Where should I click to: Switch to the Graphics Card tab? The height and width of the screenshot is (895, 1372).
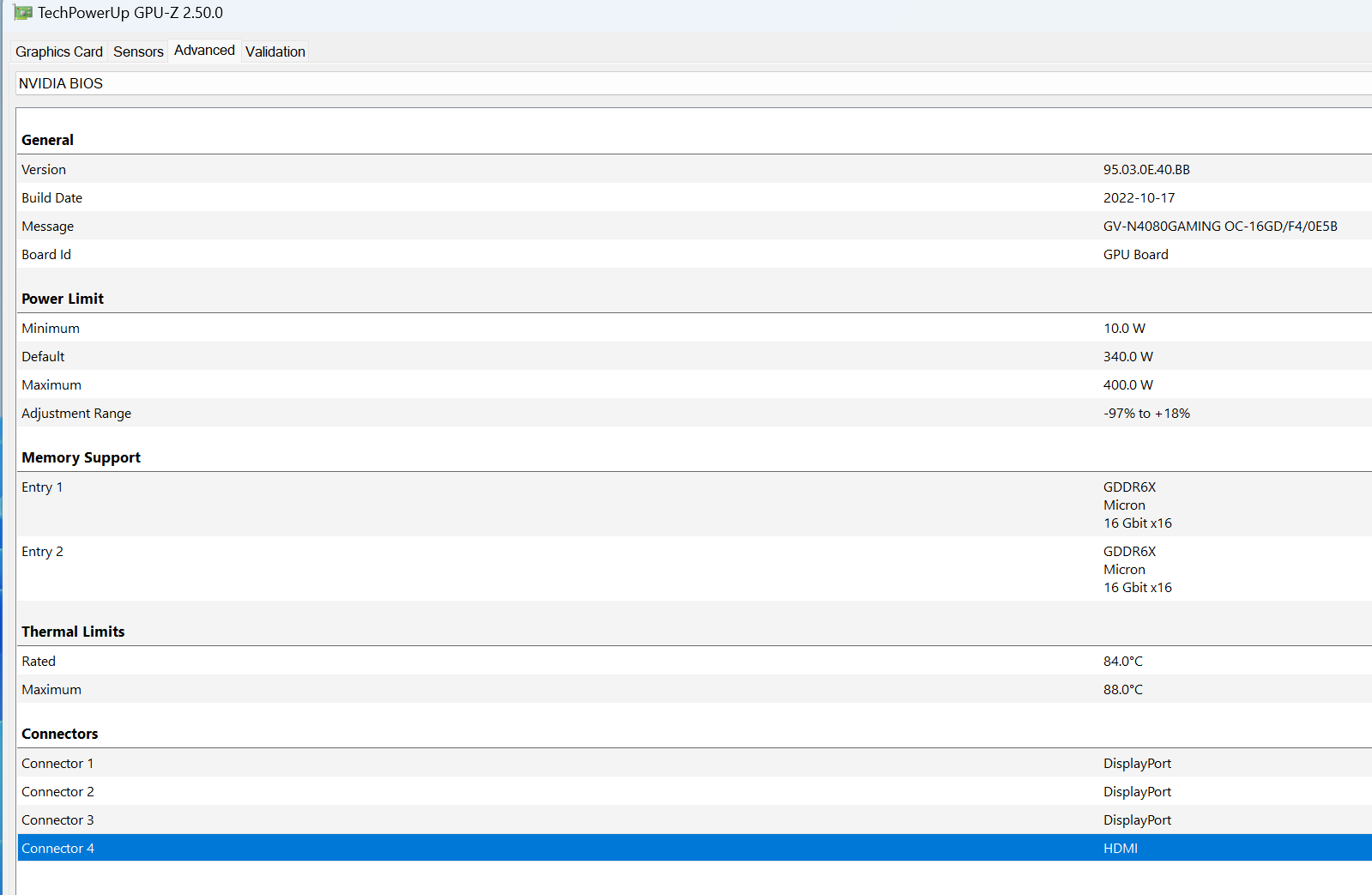(59, 51)
